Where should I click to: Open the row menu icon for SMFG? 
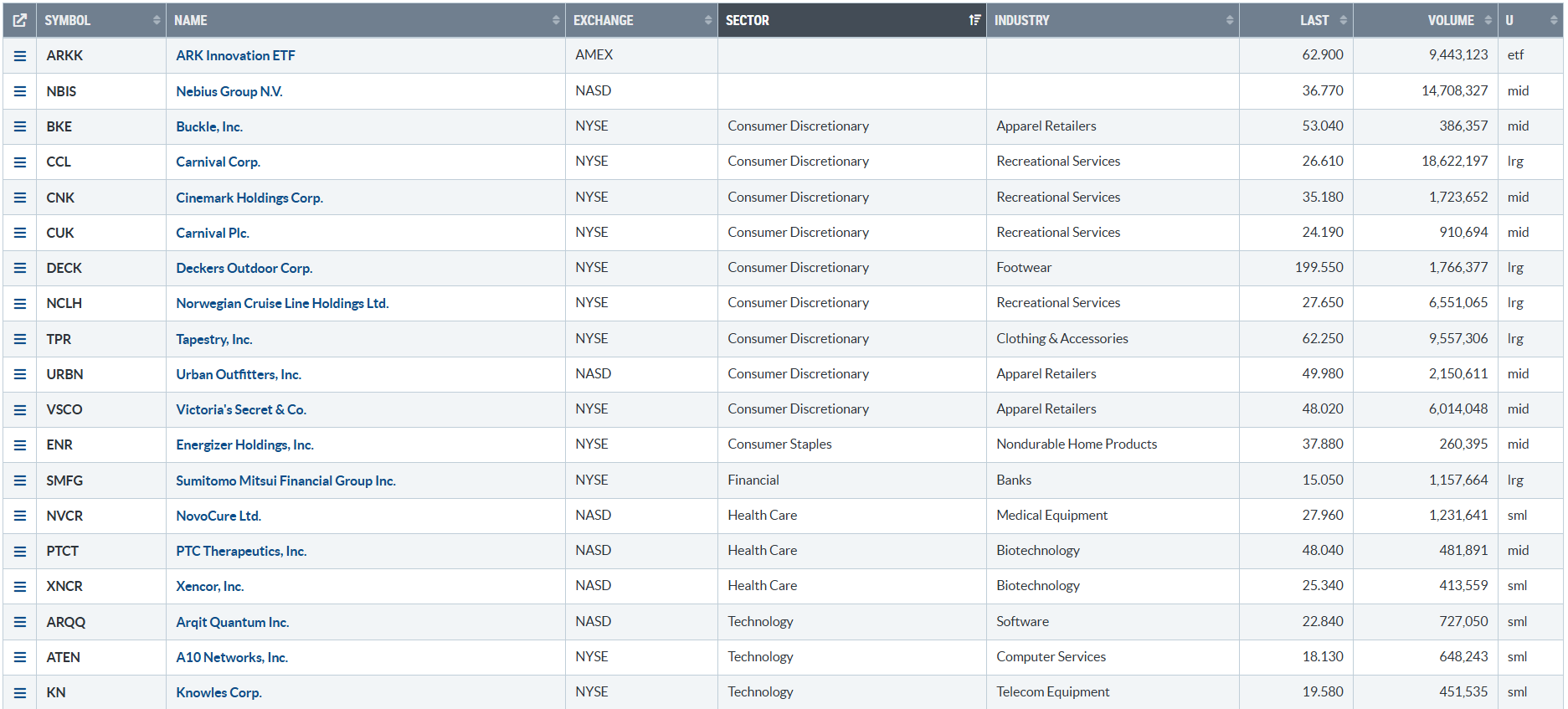tap(20, 481)
